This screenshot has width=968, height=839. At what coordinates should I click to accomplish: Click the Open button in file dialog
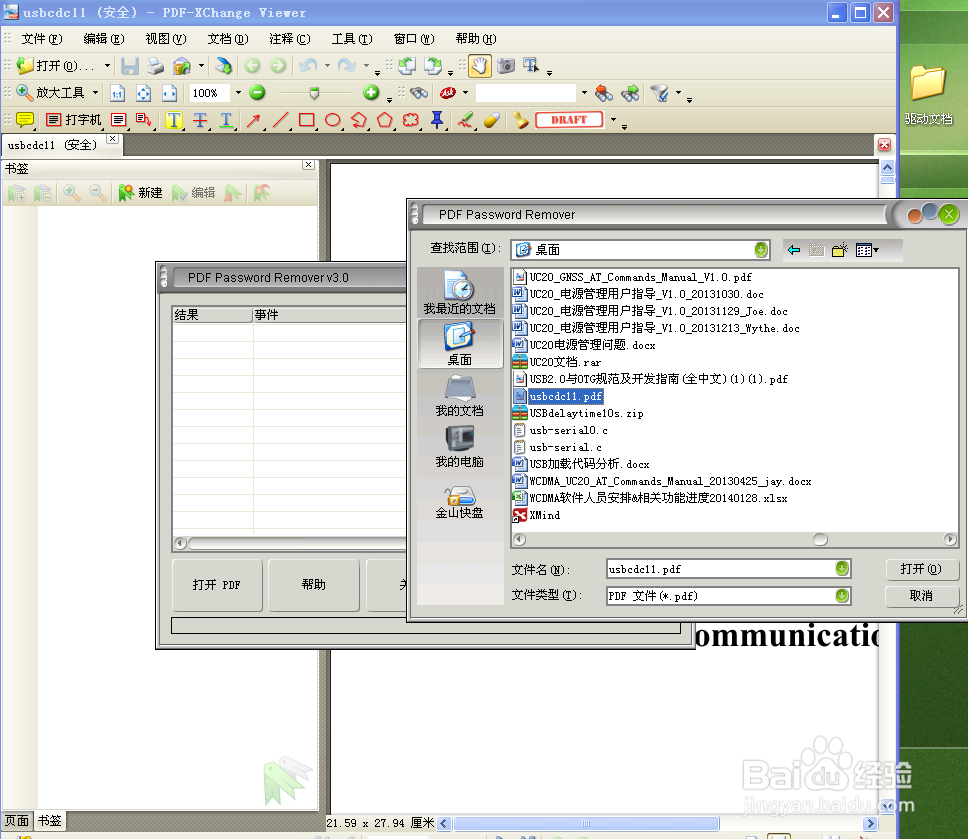click(x=921, y=569)
